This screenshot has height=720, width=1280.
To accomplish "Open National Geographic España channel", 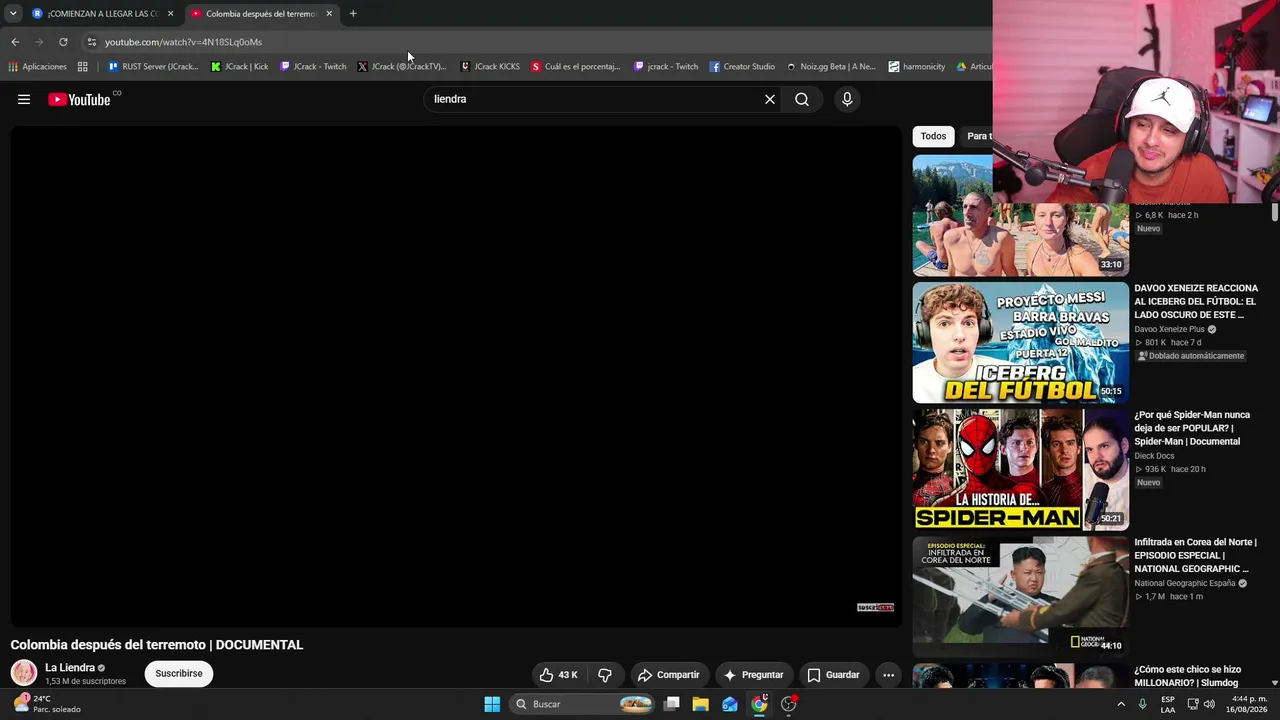I will tap(1185, 583).
